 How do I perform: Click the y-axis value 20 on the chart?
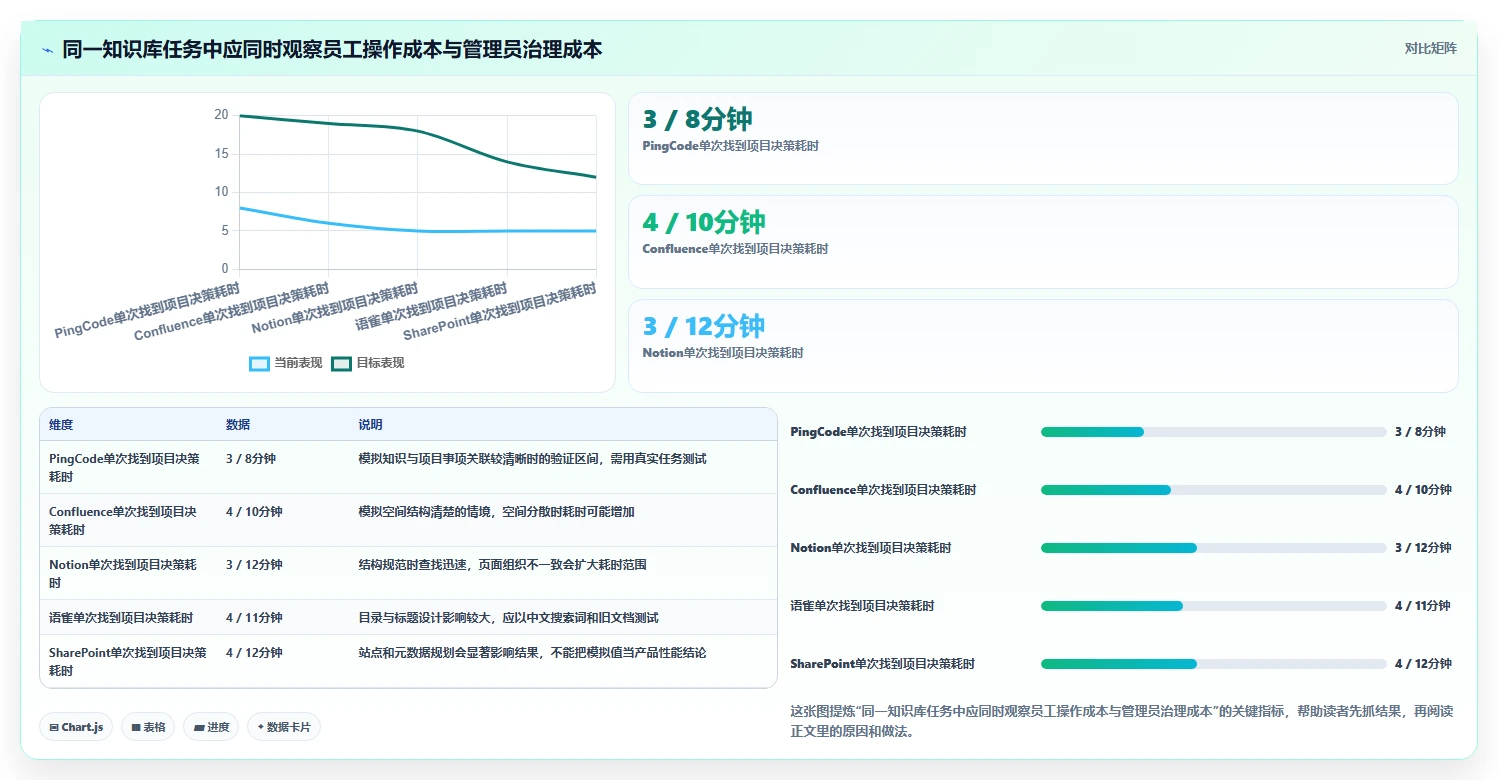click(221, 115)
